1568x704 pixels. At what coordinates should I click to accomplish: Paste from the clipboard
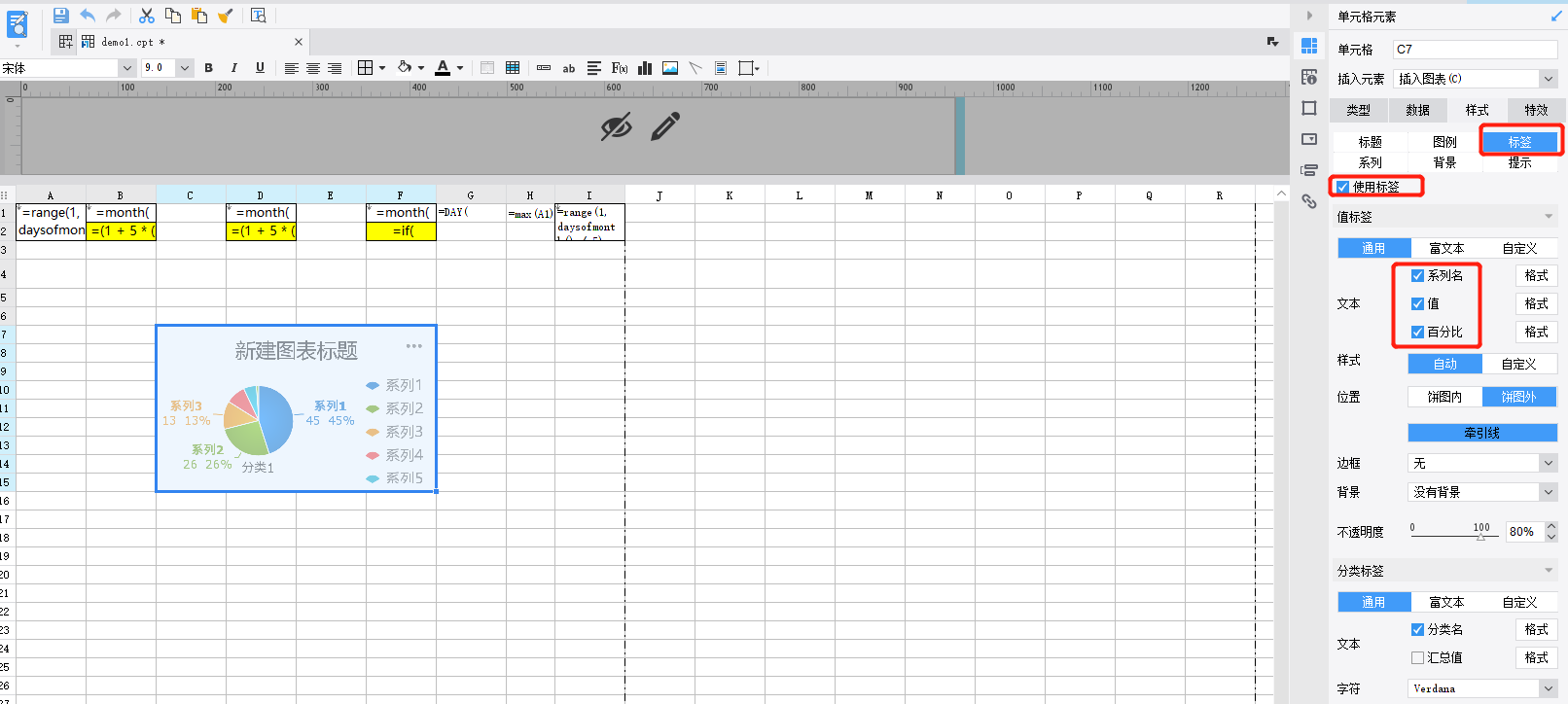click(199, 16)
